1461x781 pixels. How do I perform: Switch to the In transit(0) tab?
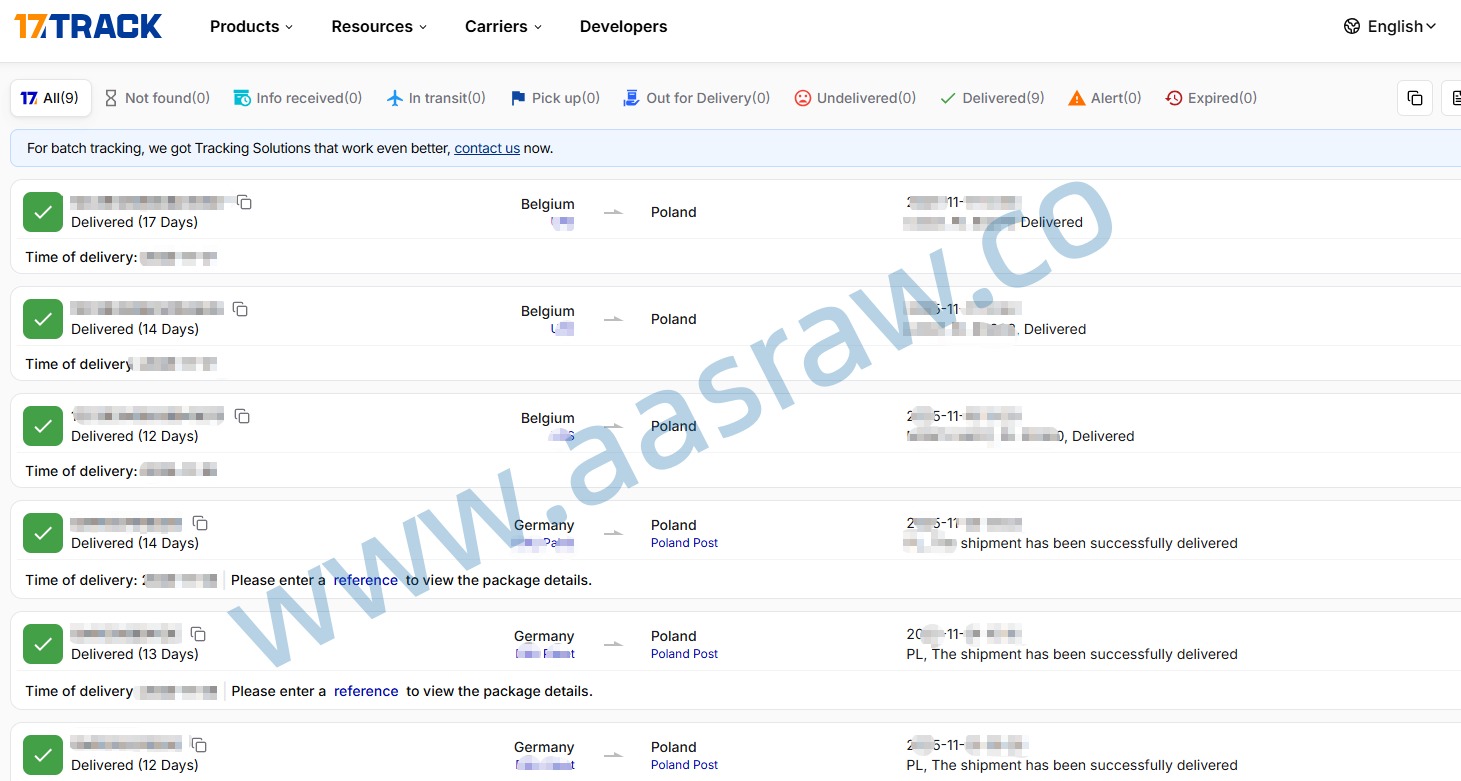(x=436, y=98)
